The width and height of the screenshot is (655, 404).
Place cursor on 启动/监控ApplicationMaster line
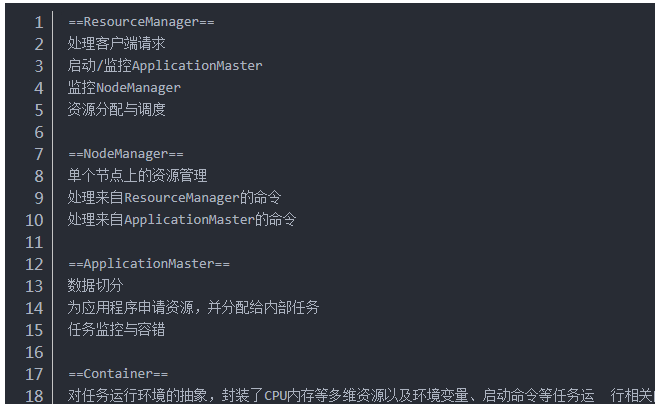[165, 66]
